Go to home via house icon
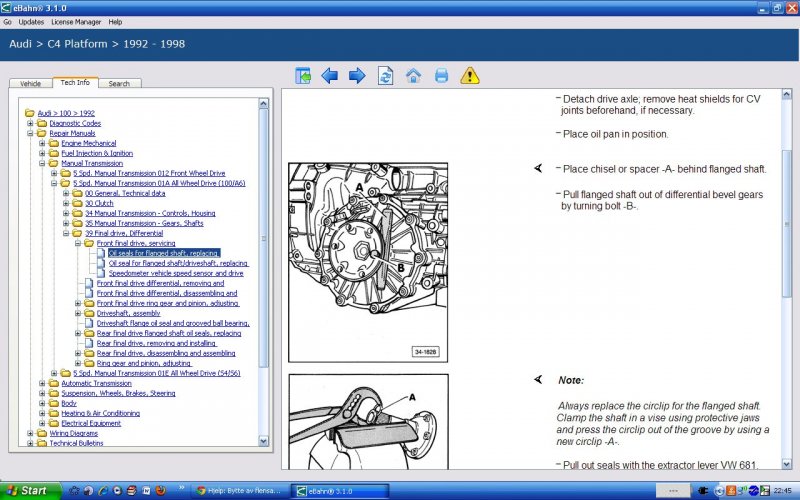This screenshot has height=500, width=800. [x=413, y=76]
